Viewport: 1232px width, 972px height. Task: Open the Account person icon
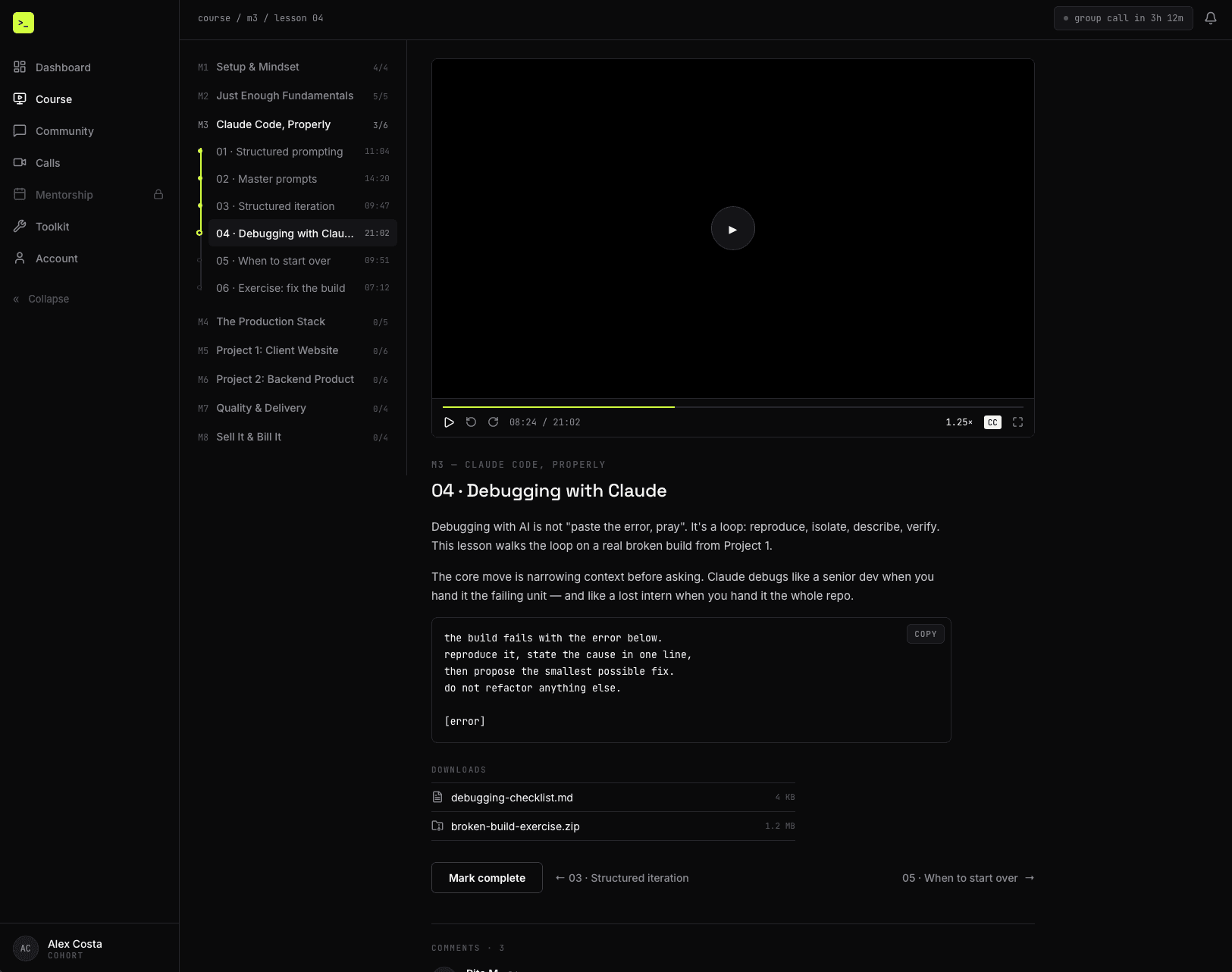point(20,258)
